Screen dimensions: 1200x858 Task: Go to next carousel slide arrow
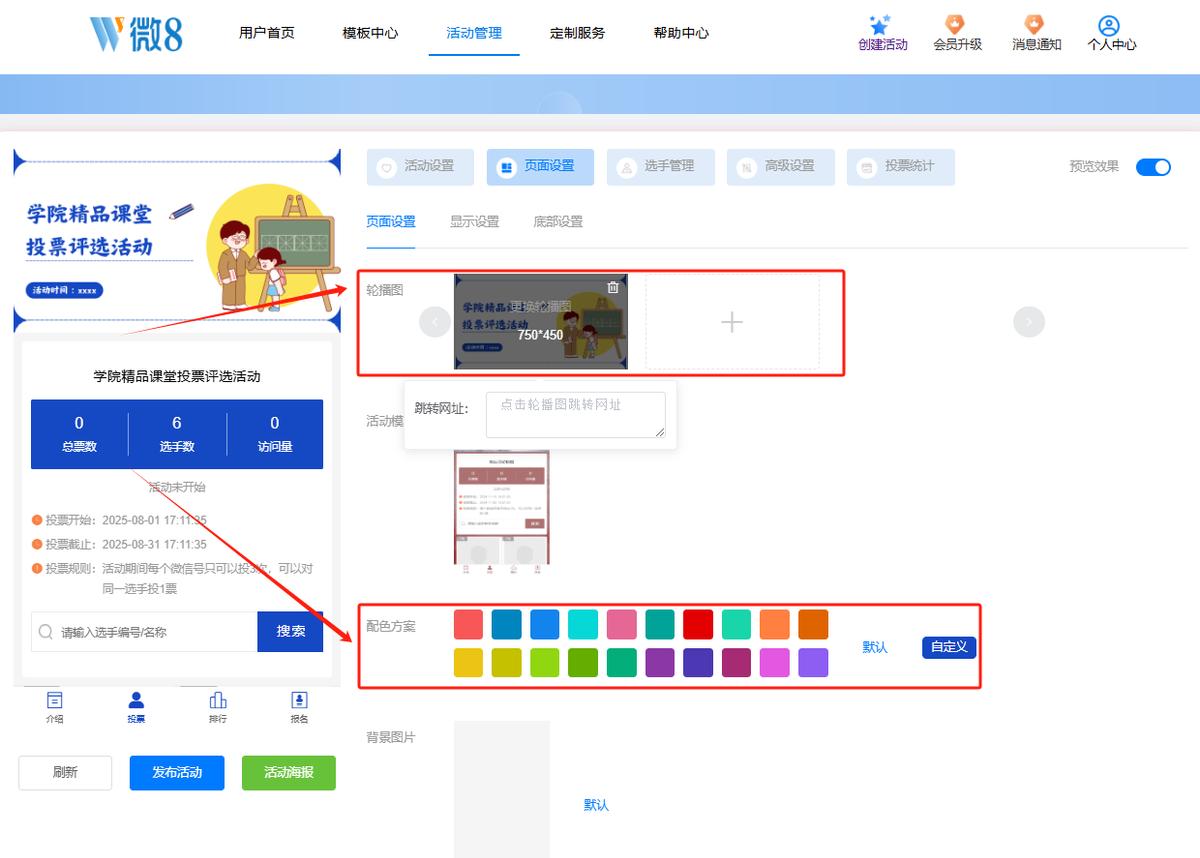[x=1029, y=322]
